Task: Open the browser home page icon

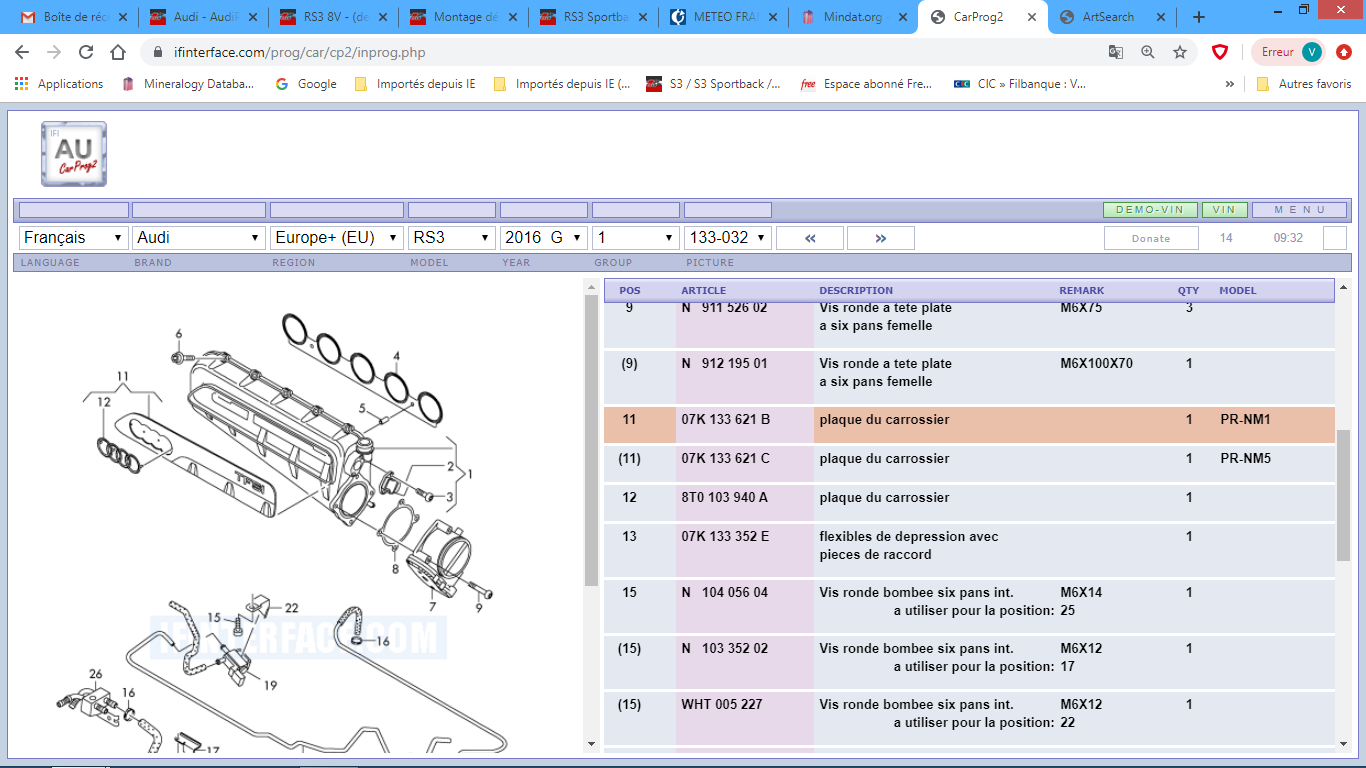Action: 118,52
